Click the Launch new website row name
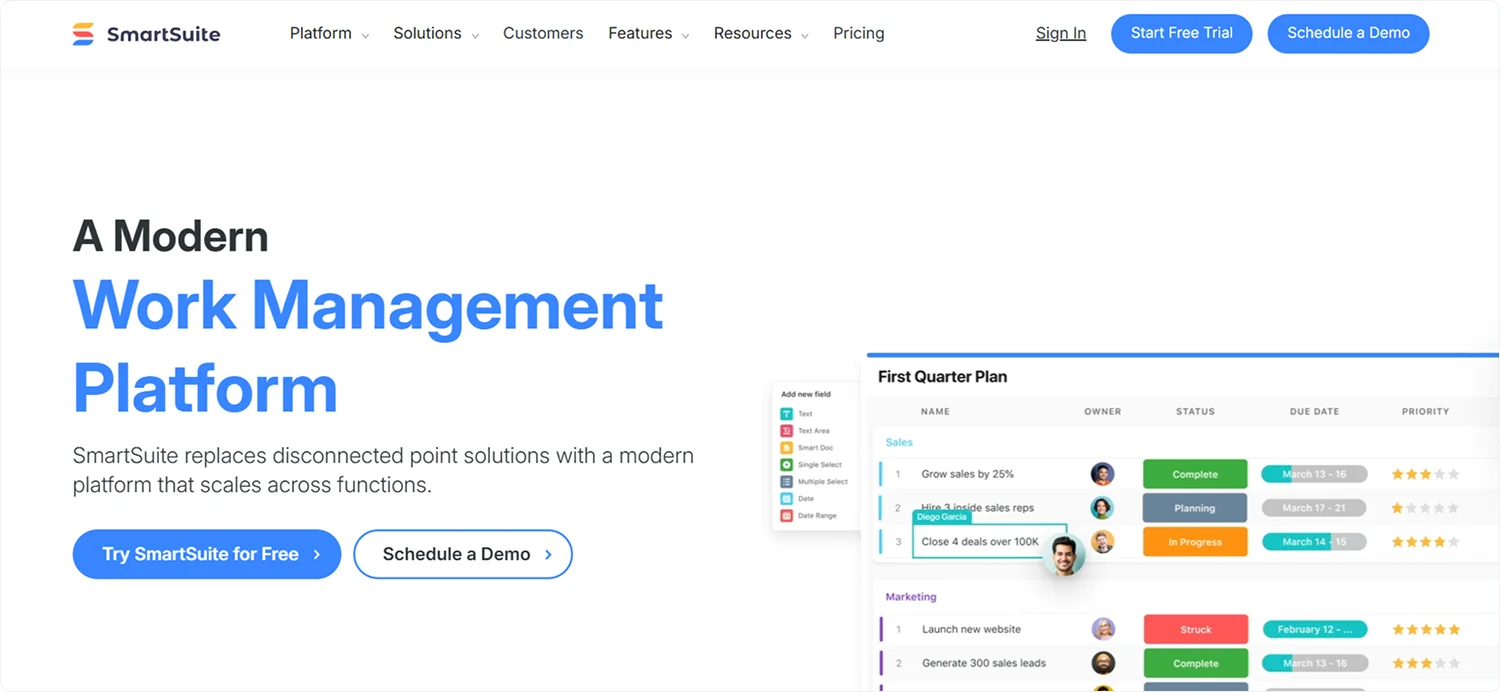Screen dimensions: 1500x692 pos(971,629)
